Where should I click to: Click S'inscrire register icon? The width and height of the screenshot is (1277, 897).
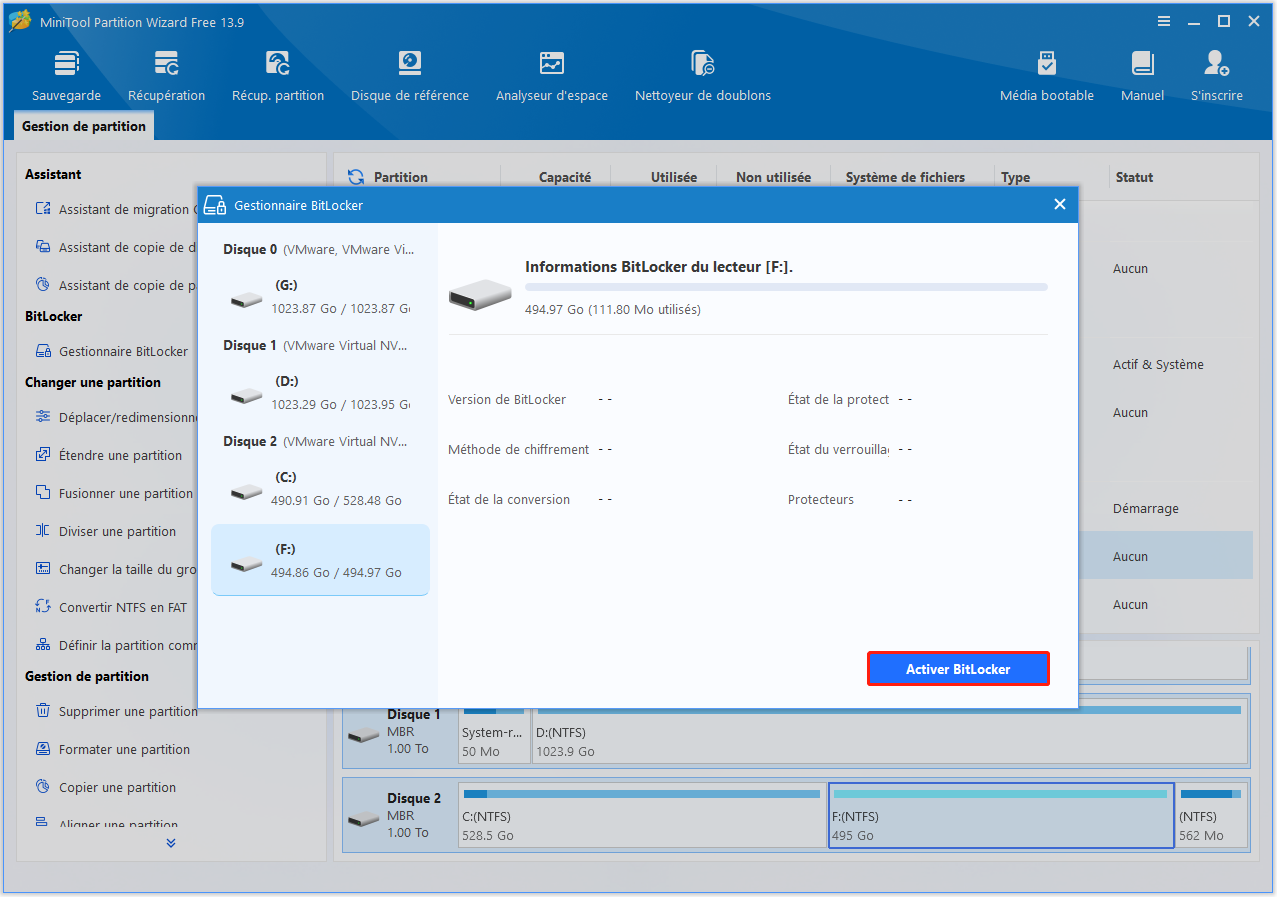1216,76
